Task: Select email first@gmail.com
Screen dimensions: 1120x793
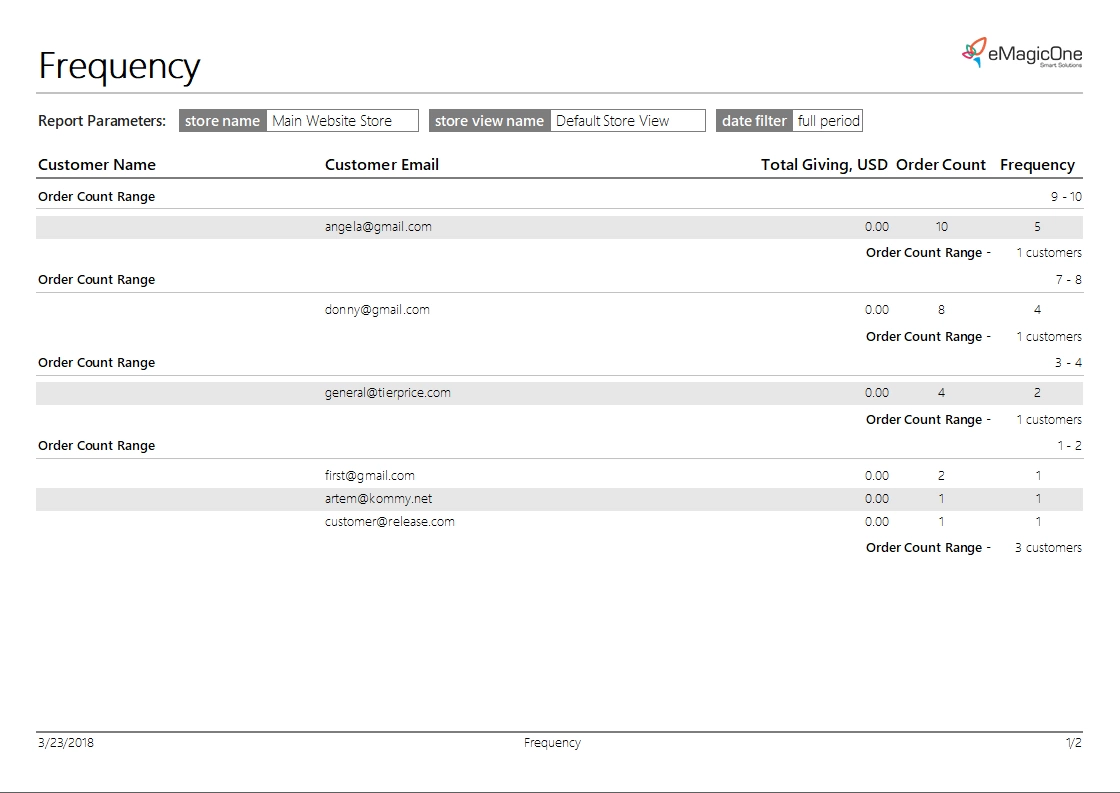Action: 369,475
